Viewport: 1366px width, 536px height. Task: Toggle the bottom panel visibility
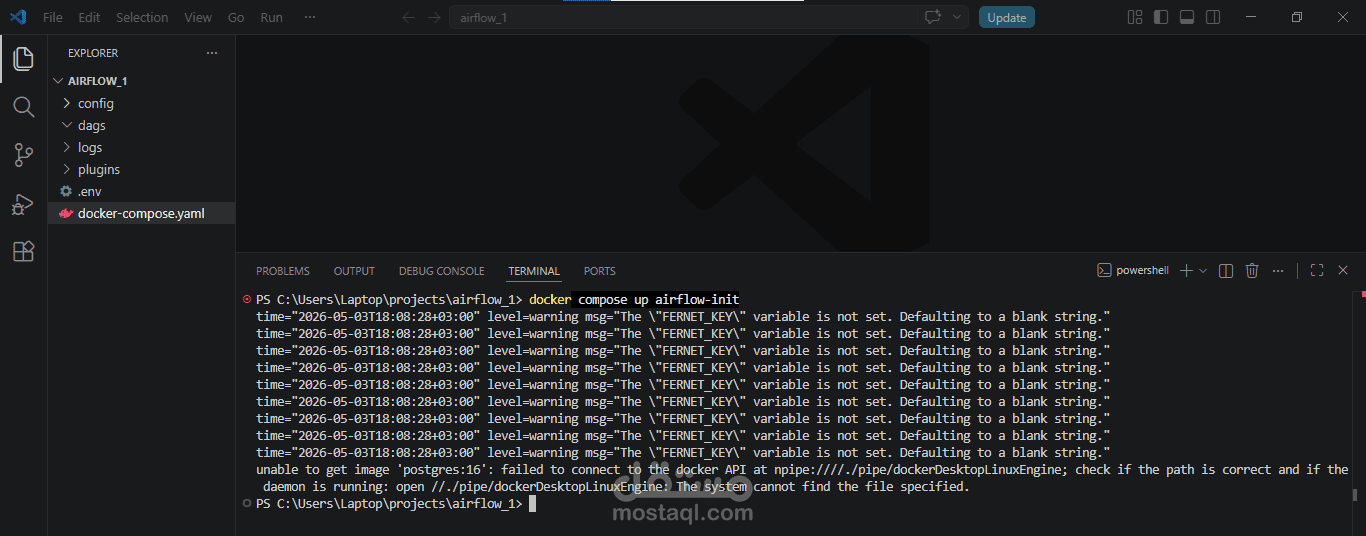pos(1187,17)
